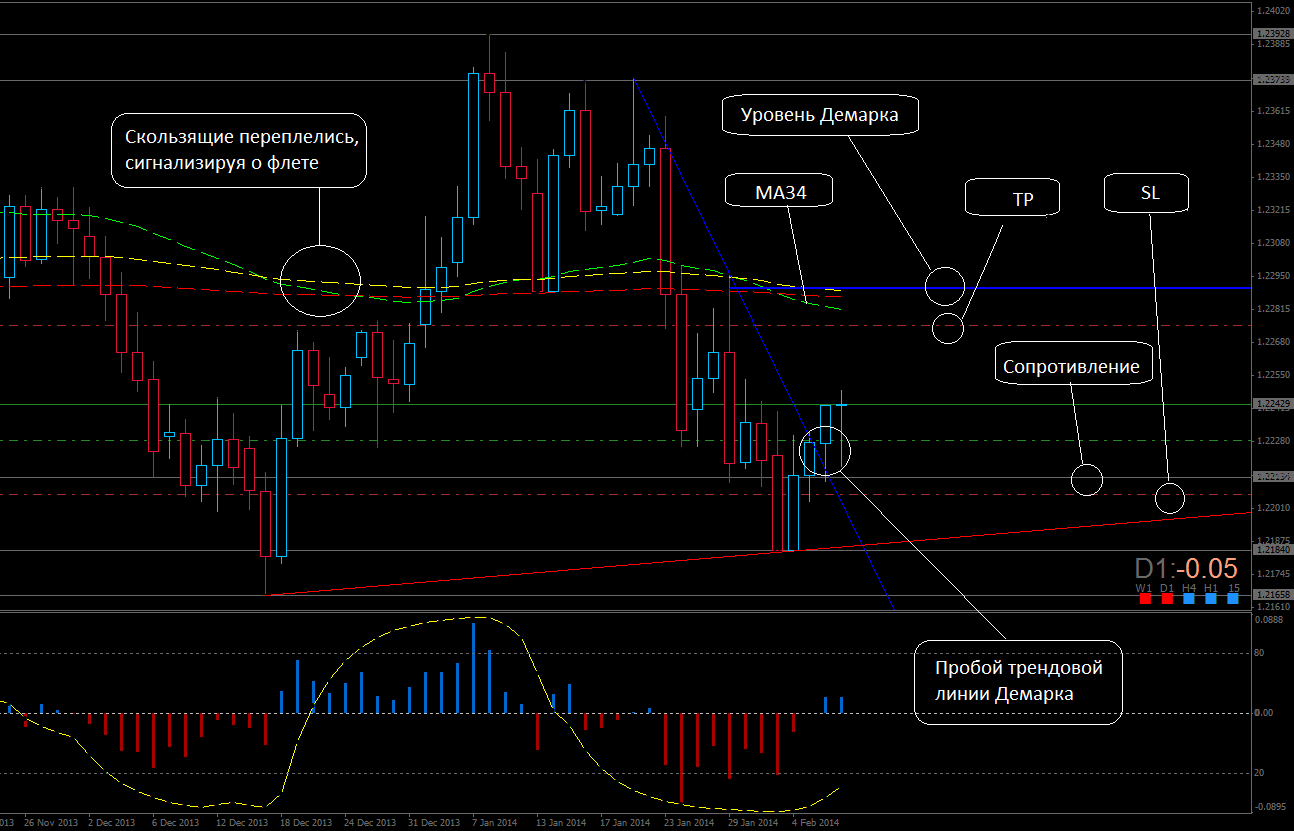Image resolution: width=1294 pixels, height=831 pixels.
Task: Click the 1.23615 price scale value
Action: [1273, 110]
